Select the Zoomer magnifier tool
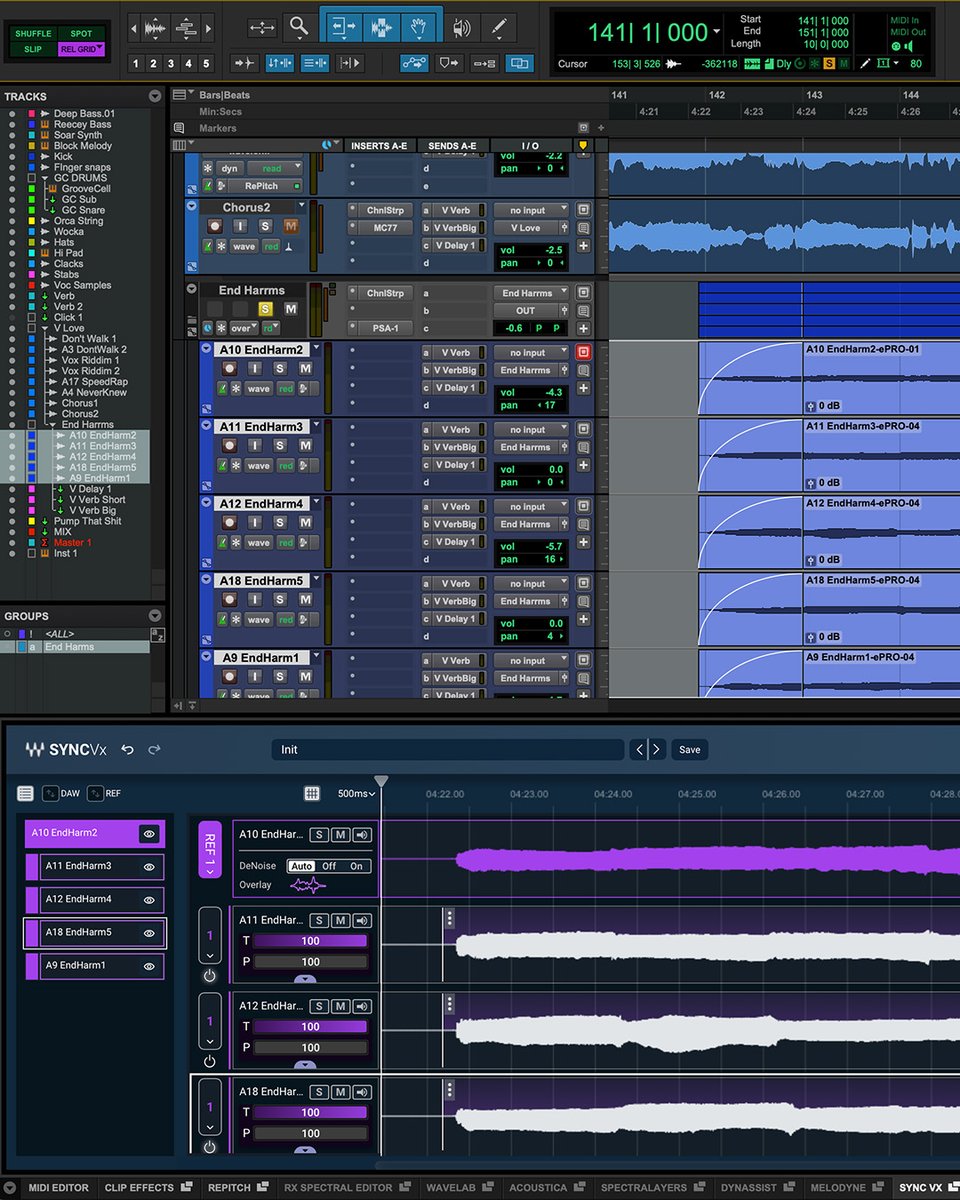Viewport: 960px width, 1200px height. pos(299,26)
